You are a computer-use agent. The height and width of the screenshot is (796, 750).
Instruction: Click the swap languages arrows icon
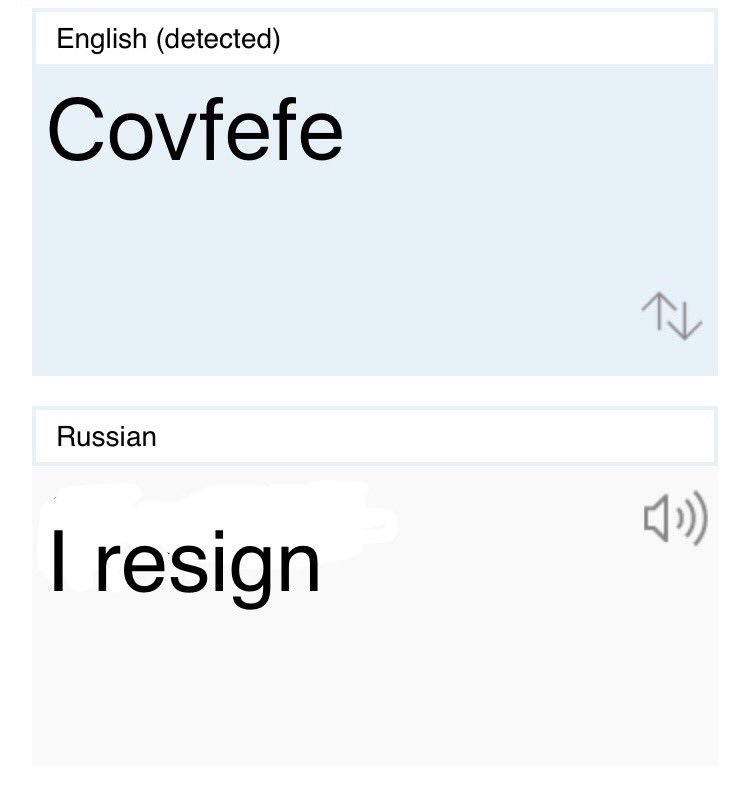[x=672, y=315]
